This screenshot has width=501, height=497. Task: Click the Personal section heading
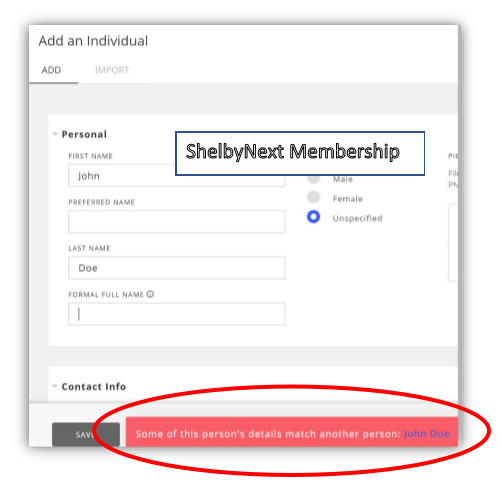(x=84, y=134)
